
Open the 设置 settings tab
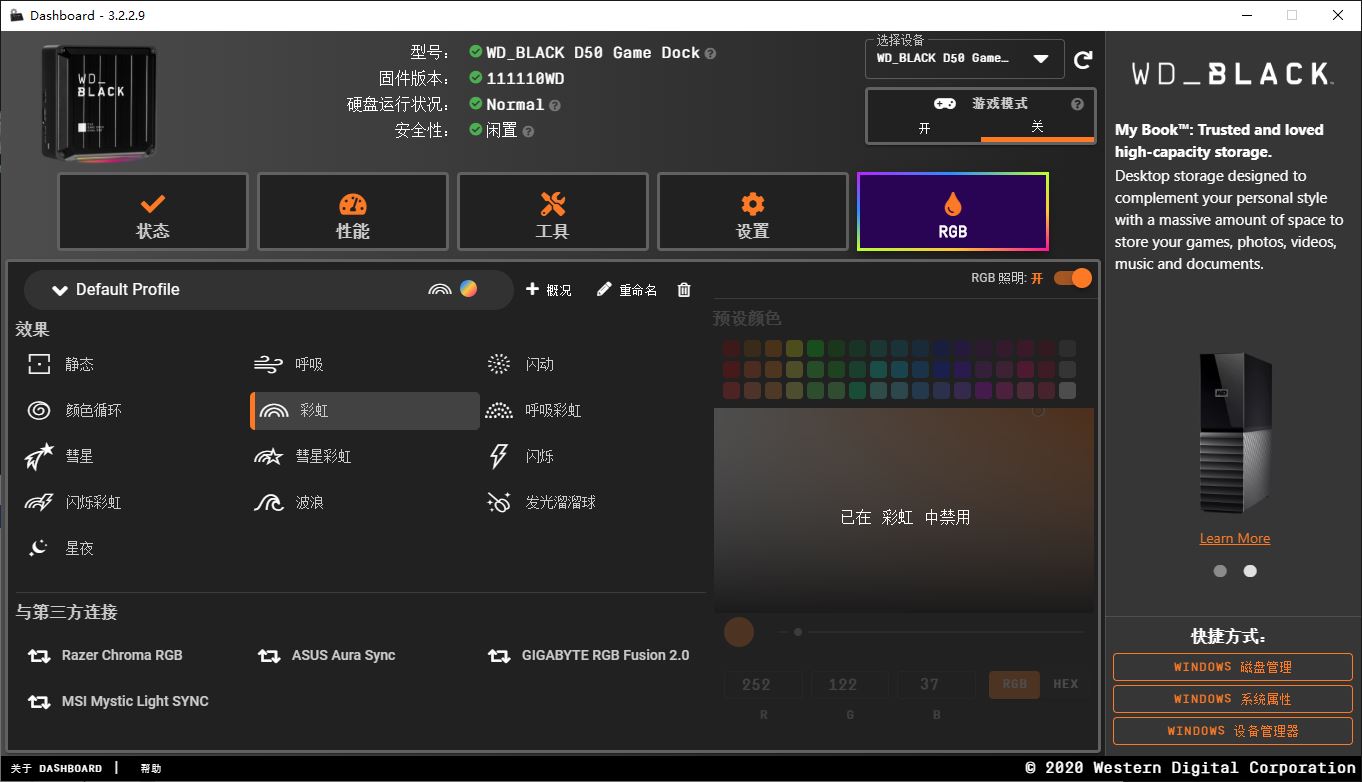[753, 212]
